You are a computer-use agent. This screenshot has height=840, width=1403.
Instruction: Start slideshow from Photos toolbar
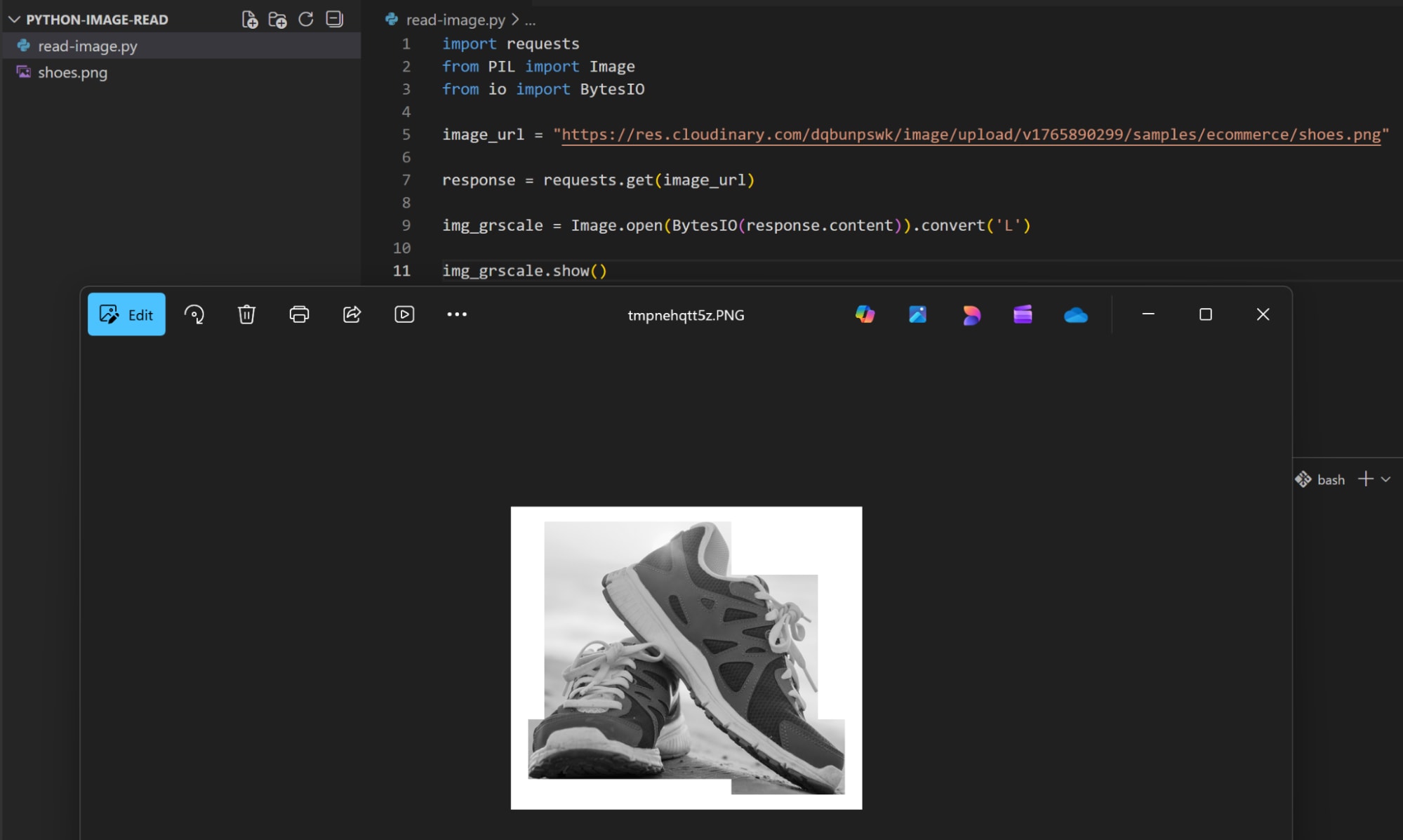click(x=404, y=314)
